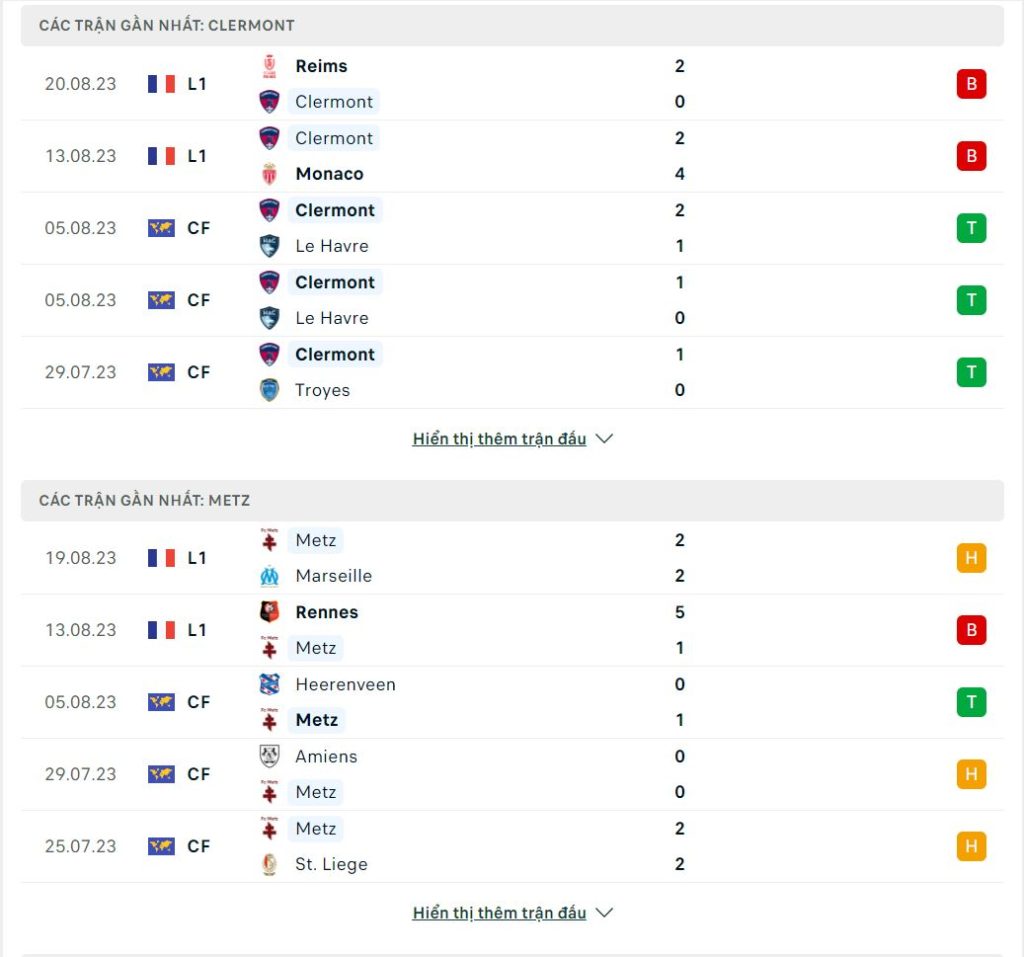
Task: Expand more Clermont matches chevron
Action: click(x=605, y=438)
